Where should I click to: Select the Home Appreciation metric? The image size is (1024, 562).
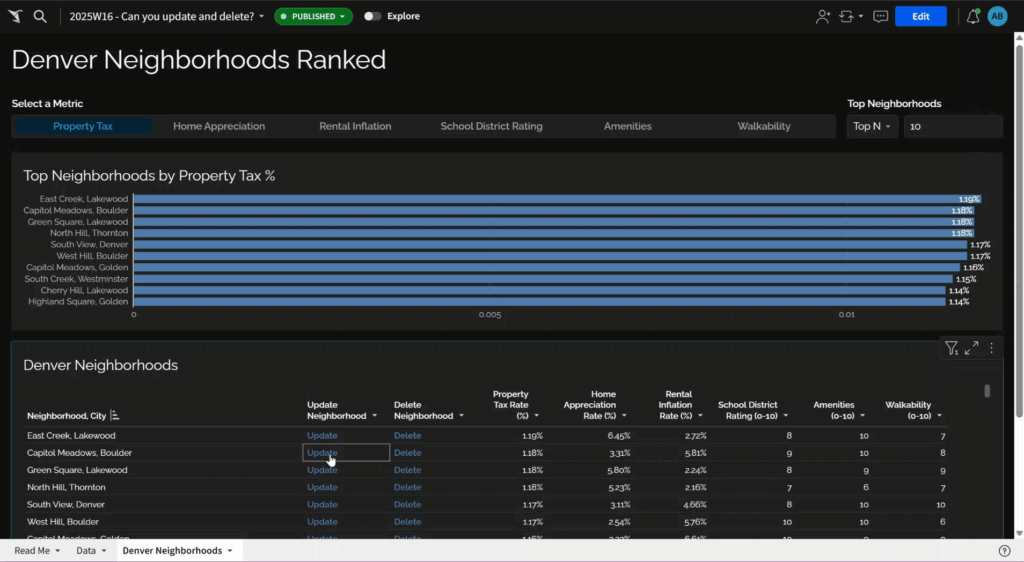click(x=219, y=126)
